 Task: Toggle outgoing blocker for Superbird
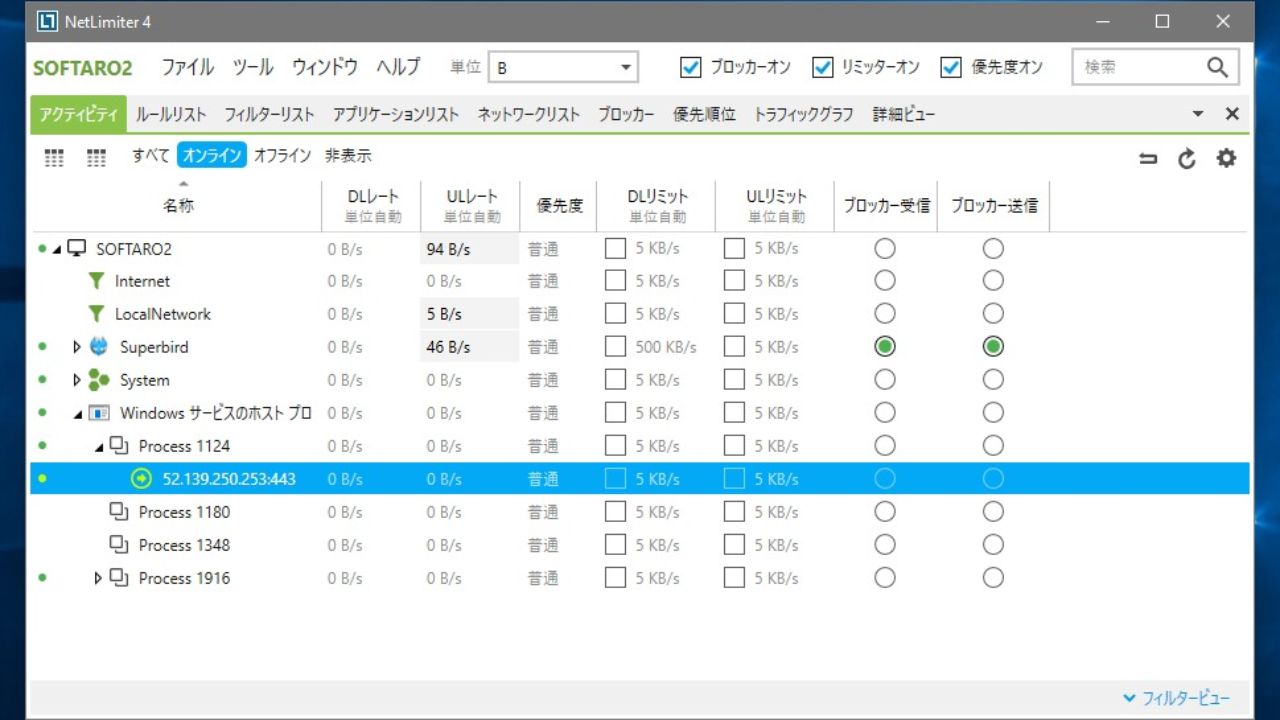coord(993,347)
